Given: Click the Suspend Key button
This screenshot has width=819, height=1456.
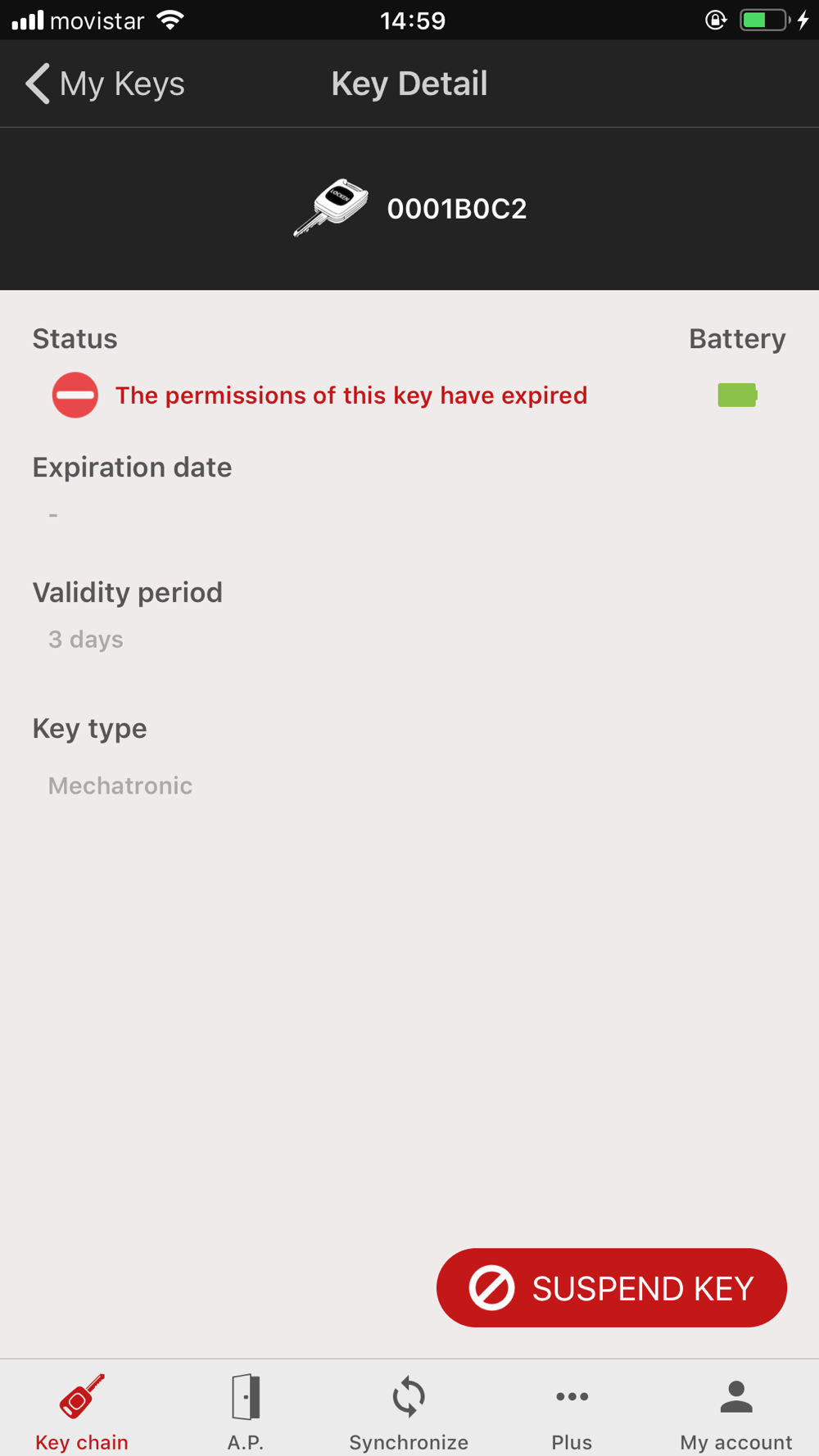Looking at the screenshot, I should (x=612, y=1287).
